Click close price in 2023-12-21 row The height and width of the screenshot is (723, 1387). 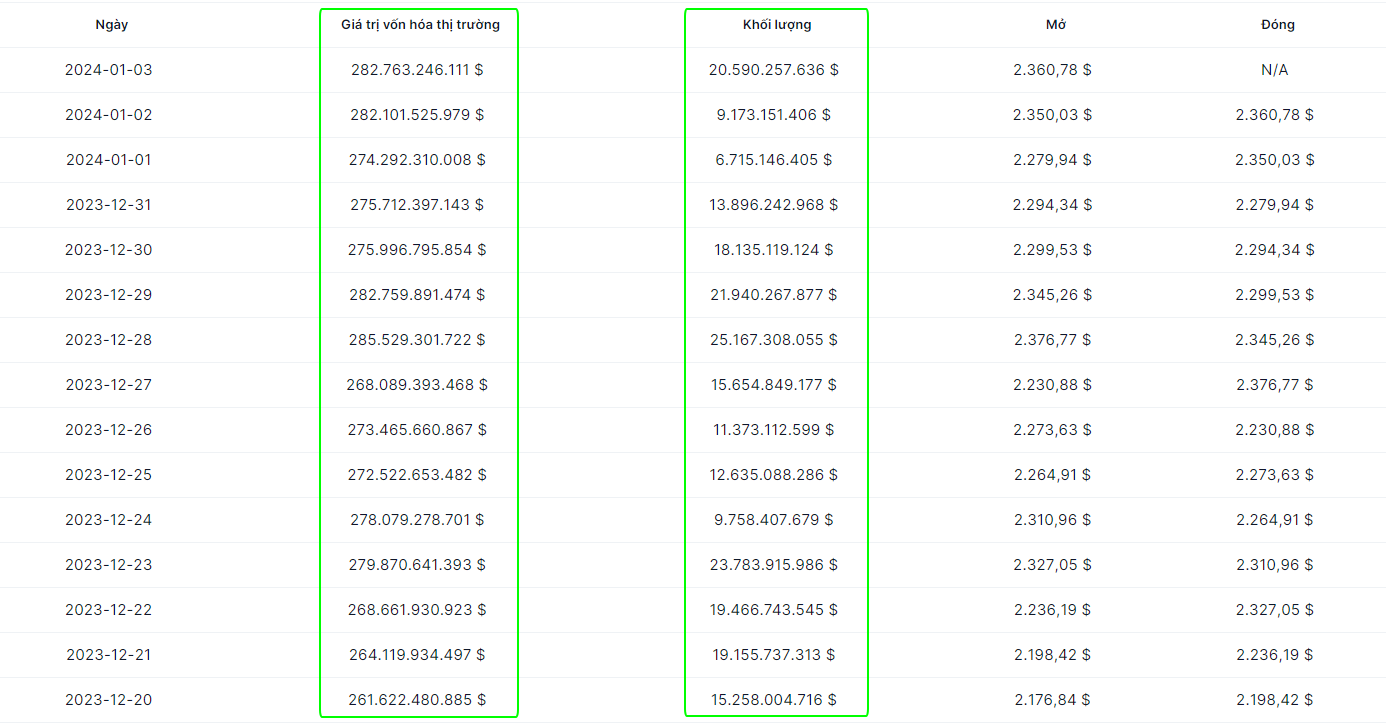pyautogui.click(x=1274, y=655)
